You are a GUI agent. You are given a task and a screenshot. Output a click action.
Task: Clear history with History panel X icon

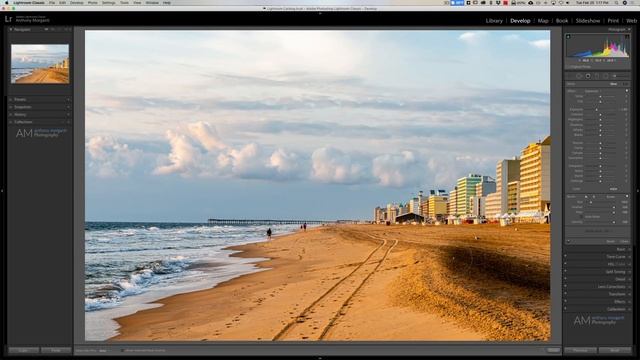click(x=68, y=115)
